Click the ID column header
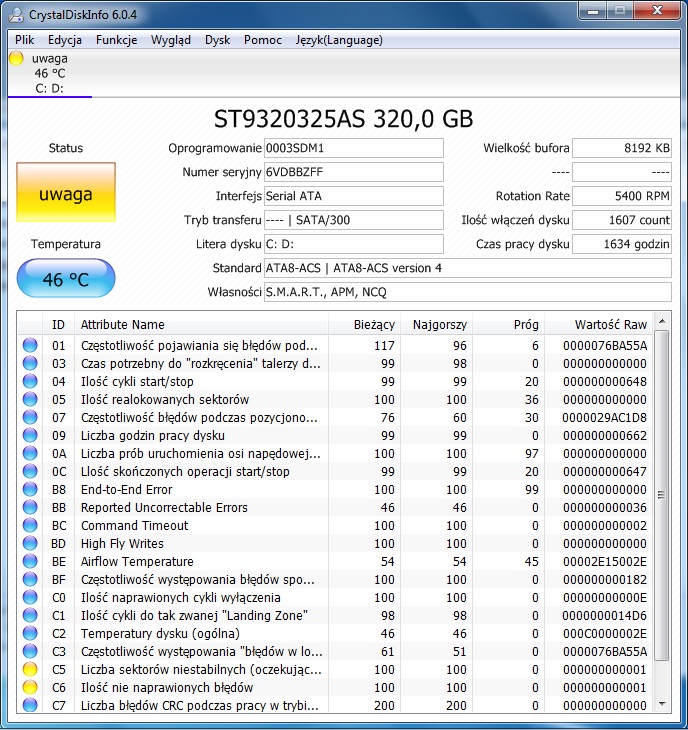The height and width of the screenshot is (730, 688). (x=58, y=324)
